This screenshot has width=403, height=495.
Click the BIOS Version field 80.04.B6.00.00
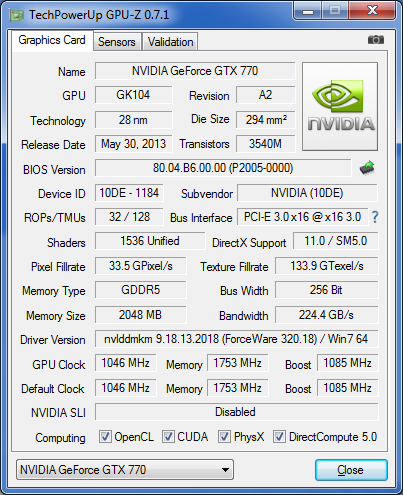coord(223,168)
